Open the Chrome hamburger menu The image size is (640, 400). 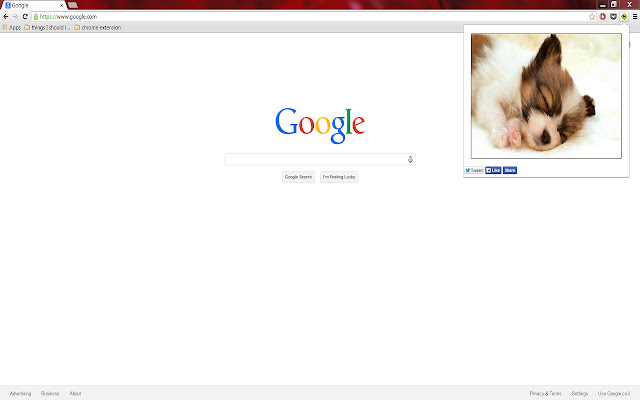click(635, 17)
